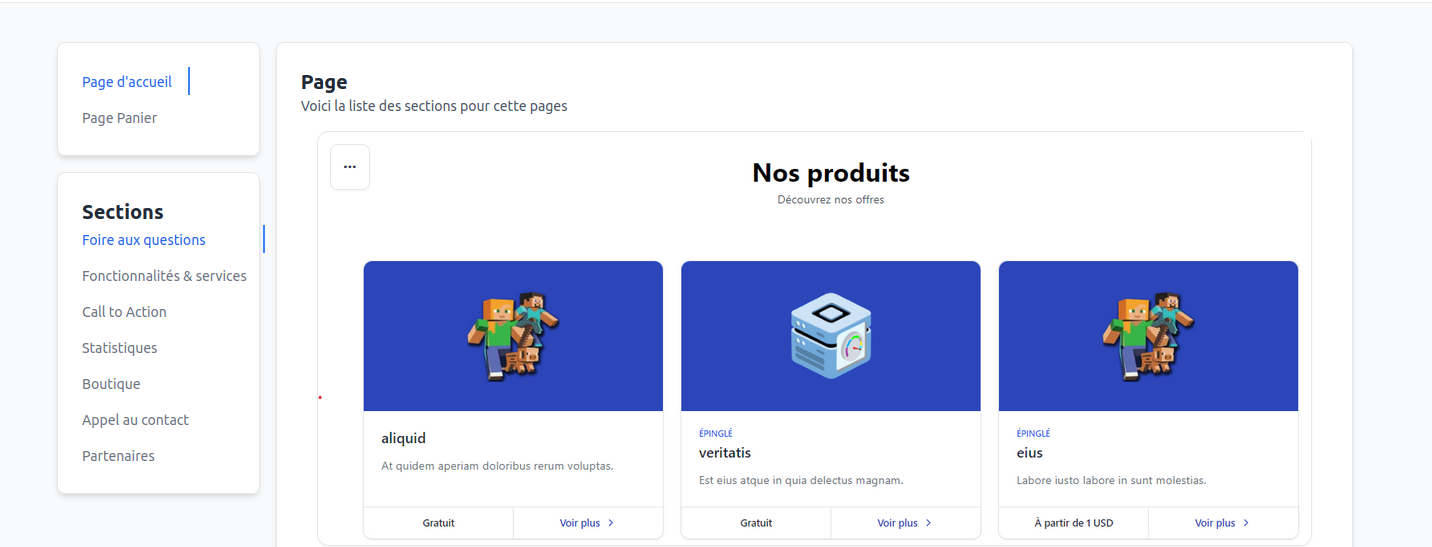Click the Gratuit price on veritatis card
This screenshot has width=1432, height=547.
coord(756,523)
